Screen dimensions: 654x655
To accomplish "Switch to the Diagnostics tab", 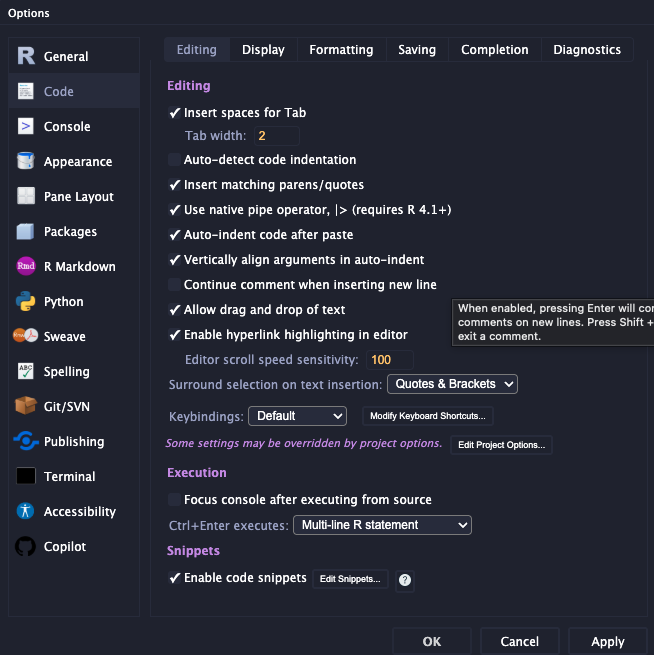I will (587, 50).
